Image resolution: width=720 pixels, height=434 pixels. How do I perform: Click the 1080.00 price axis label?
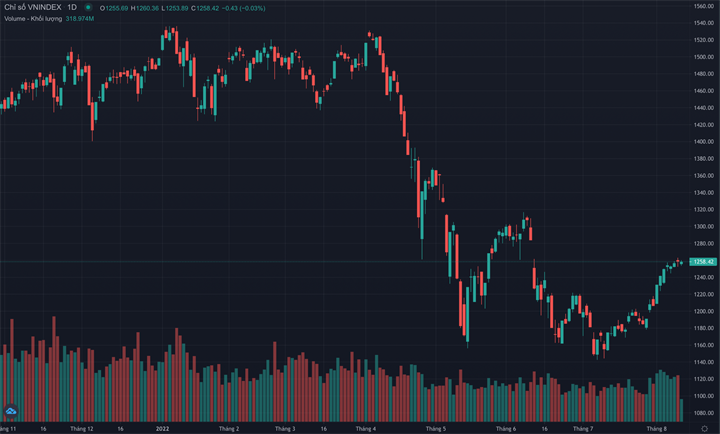pyautogui.click(x=704, y=413)
